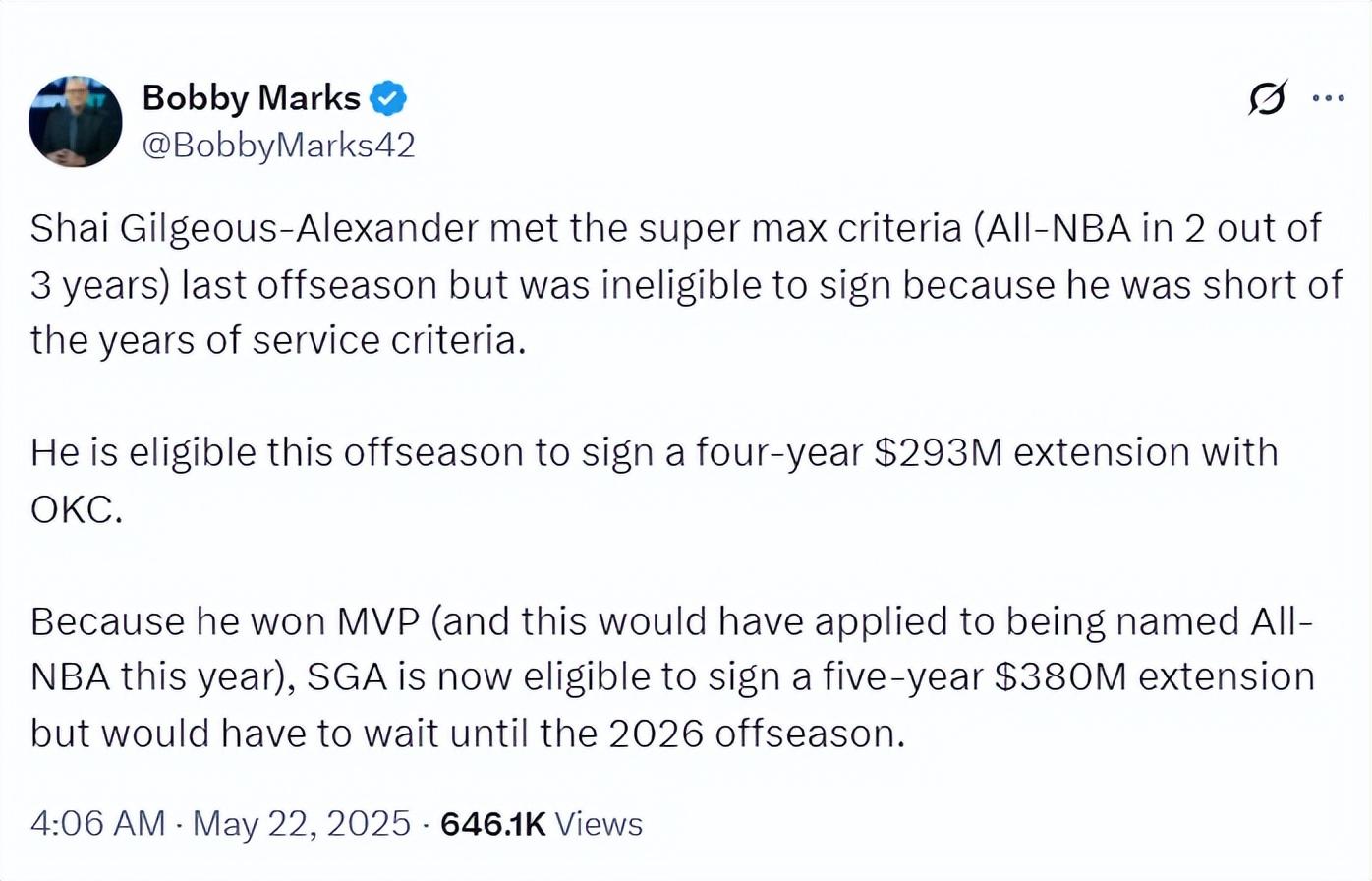Click the 4:06 AM timestamp
The height and width of the screenshot is (881, 1372).
tap(97, 823)
